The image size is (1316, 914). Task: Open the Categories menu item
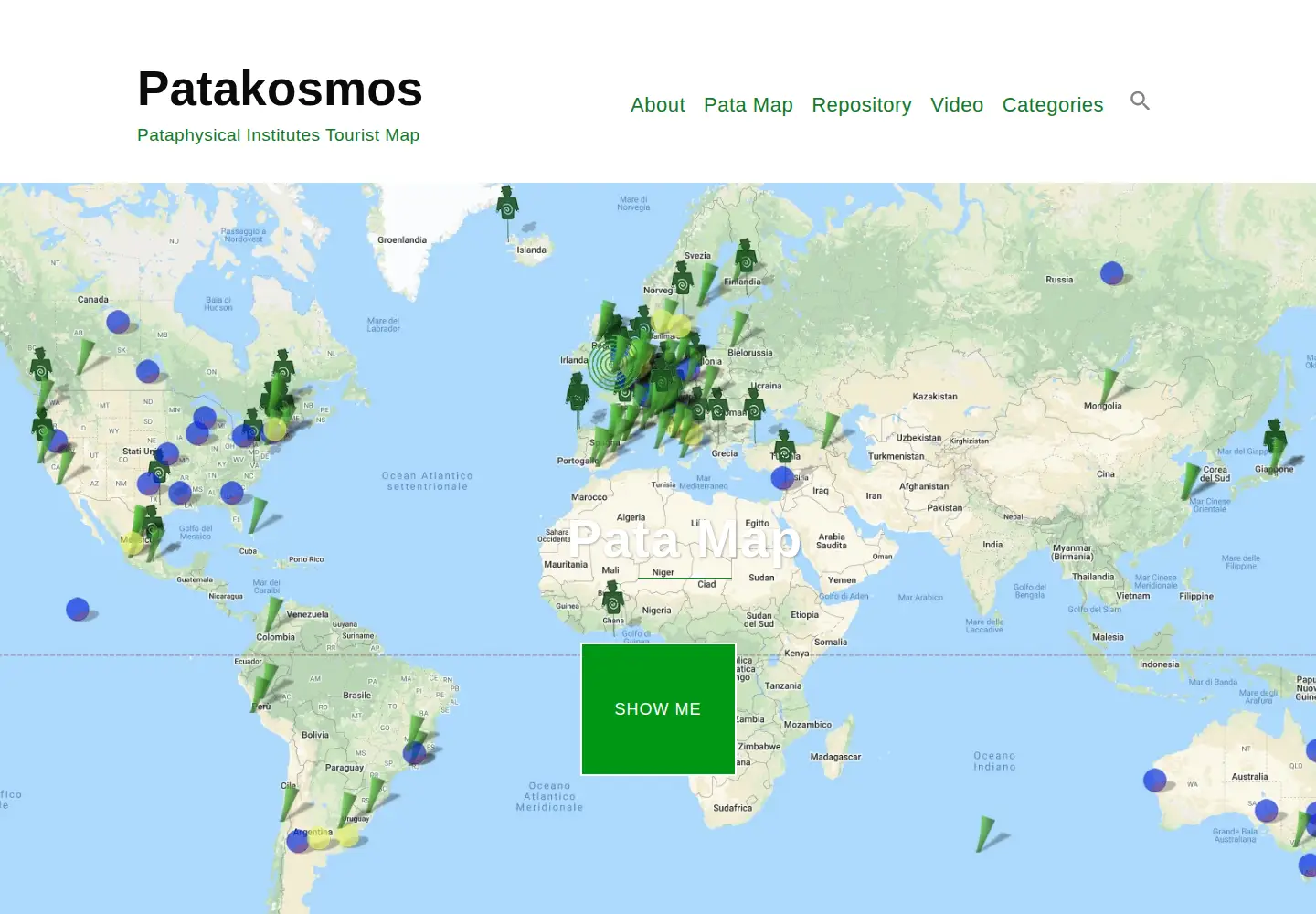[x=1053, y=105]
